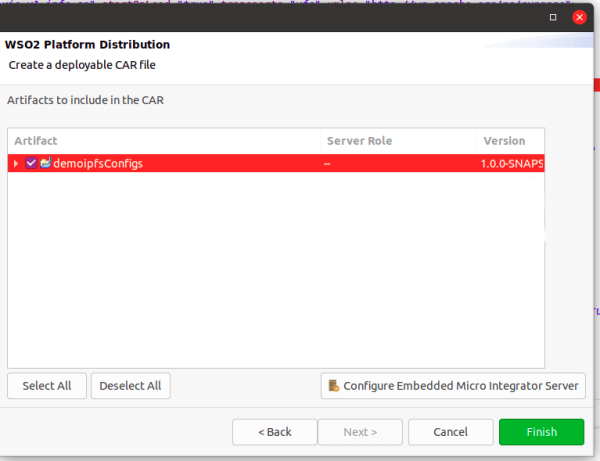This screenshot has width=600, height=461.
Task: Select the demoipfsConfigs artifact row label
Action: pyautogui.click(x=98, y=163)
